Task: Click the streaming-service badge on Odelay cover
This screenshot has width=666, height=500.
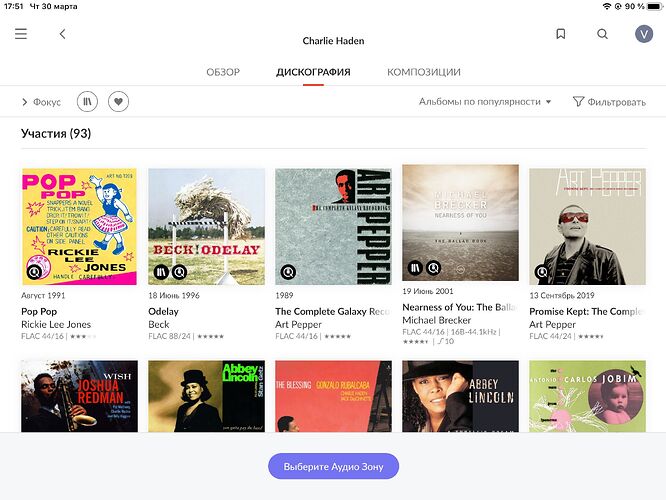Action: point(179,271)
